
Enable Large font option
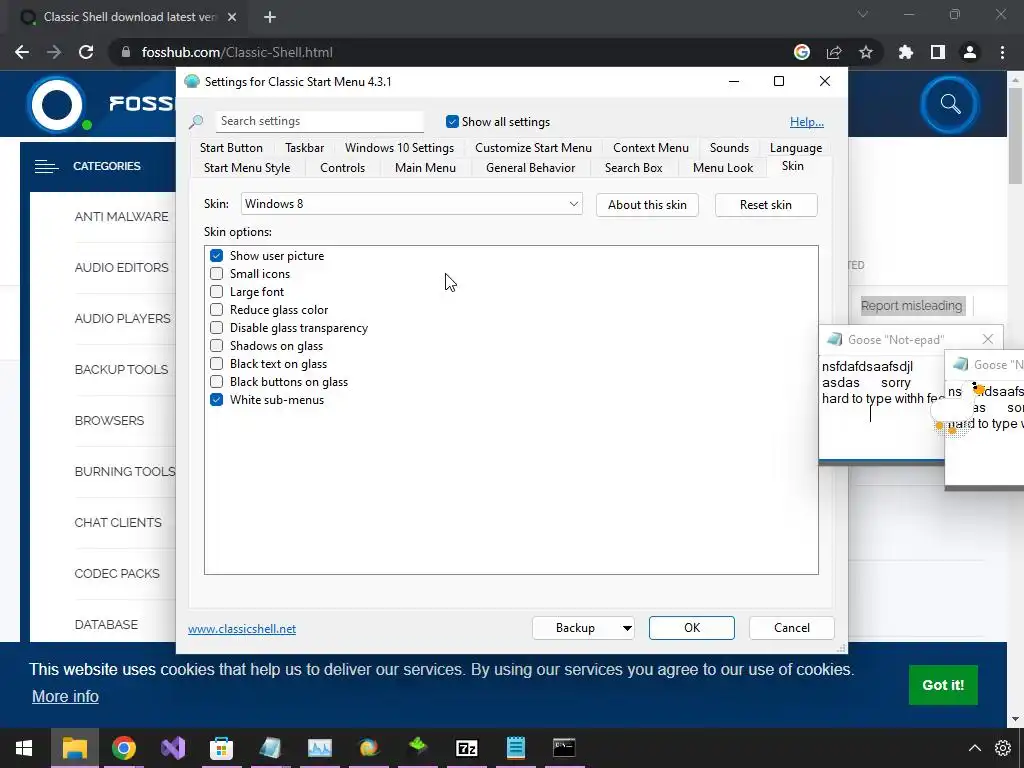(216, 292)
